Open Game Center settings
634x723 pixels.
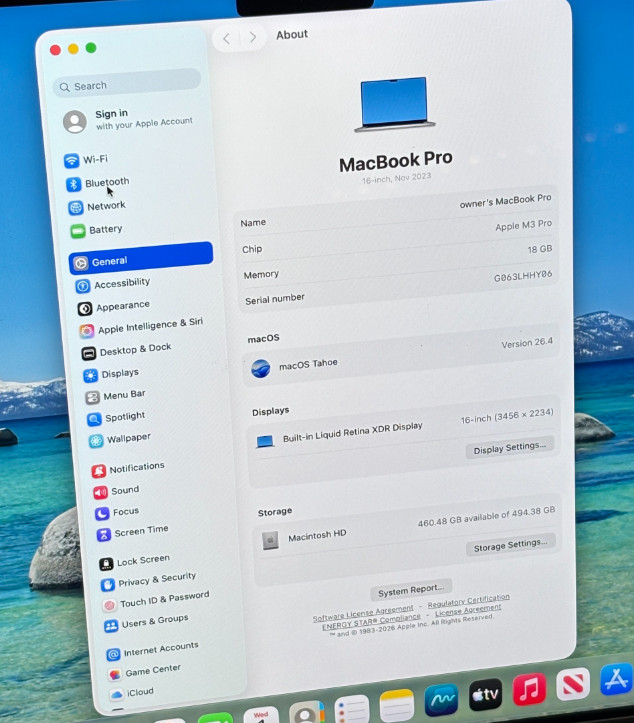click(144, 671)
